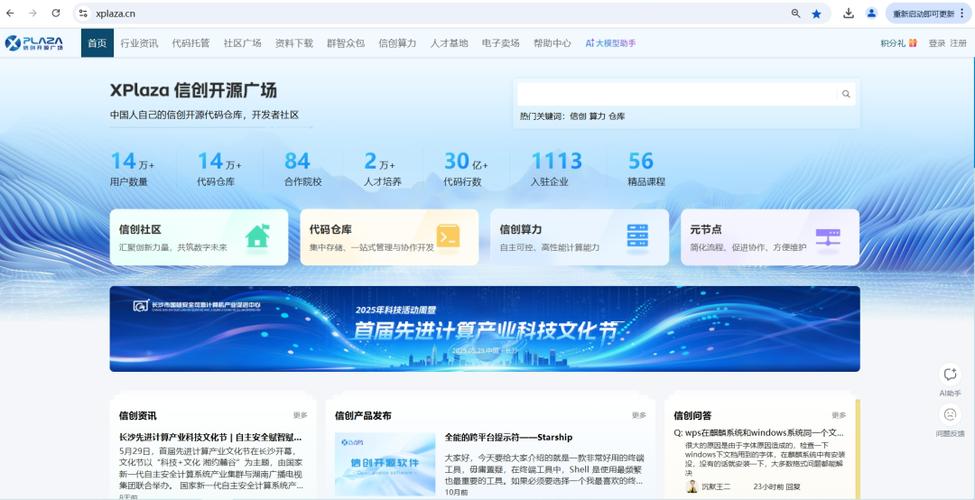Open the 长沙先进计算产业科技文化节 news headline
Viewport: 975px width, 500px height.
pyautogui.click(x=210, y=437)
